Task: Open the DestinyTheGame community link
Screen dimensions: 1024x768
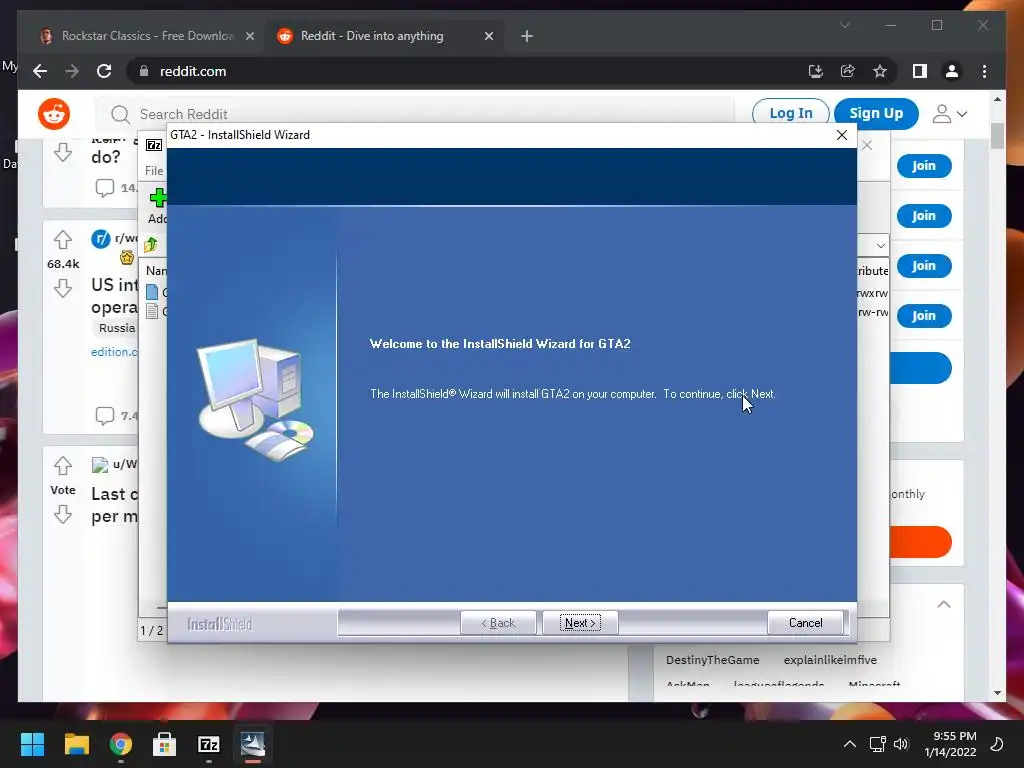Action: point(712,660)
